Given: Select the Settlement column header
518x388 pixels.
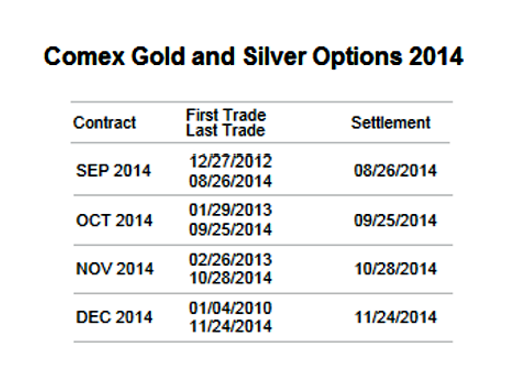Looking at the screenshot, I should 391,123.
